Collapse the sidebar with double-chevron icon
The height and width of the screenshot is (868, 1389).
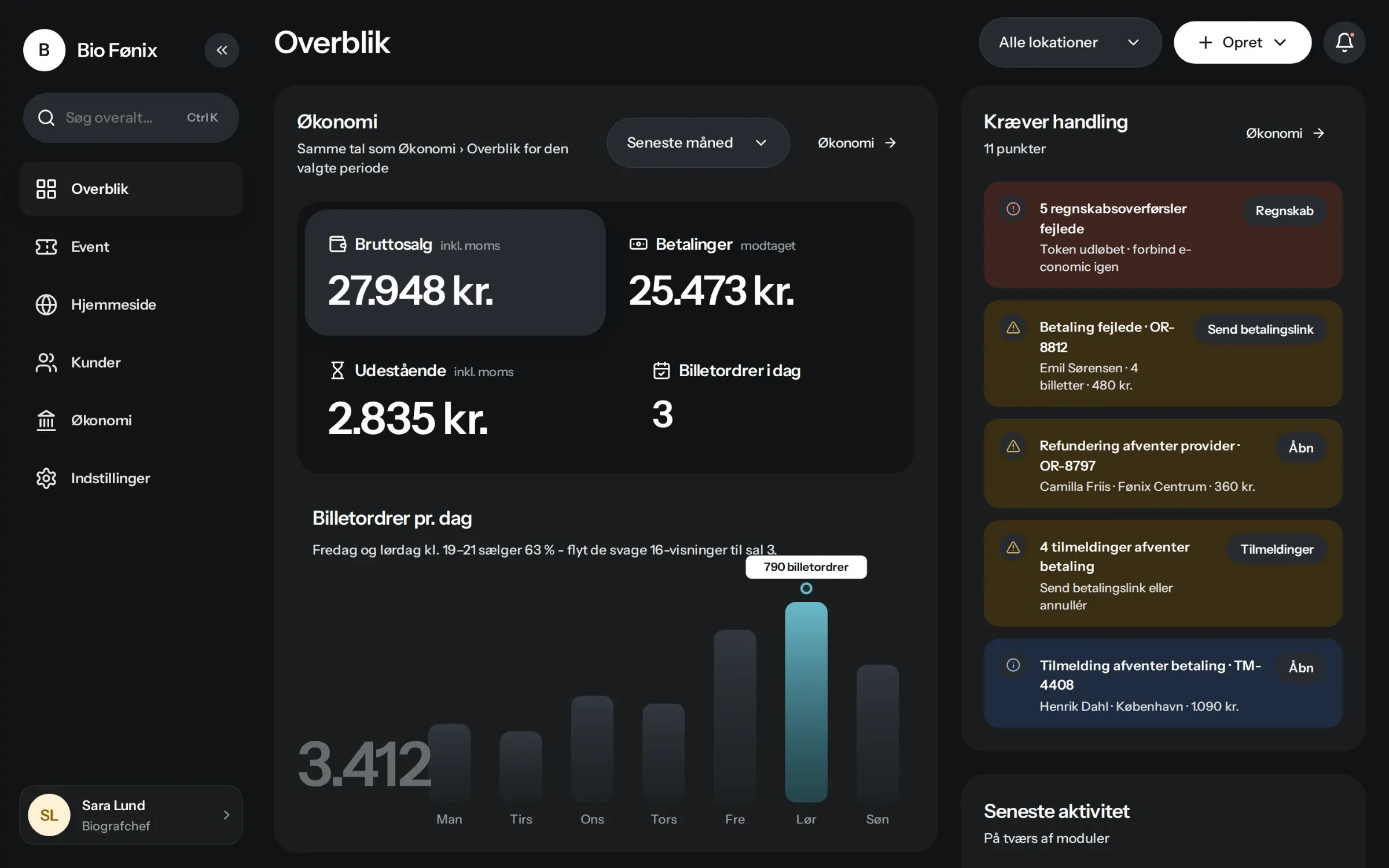pos(222,50)
